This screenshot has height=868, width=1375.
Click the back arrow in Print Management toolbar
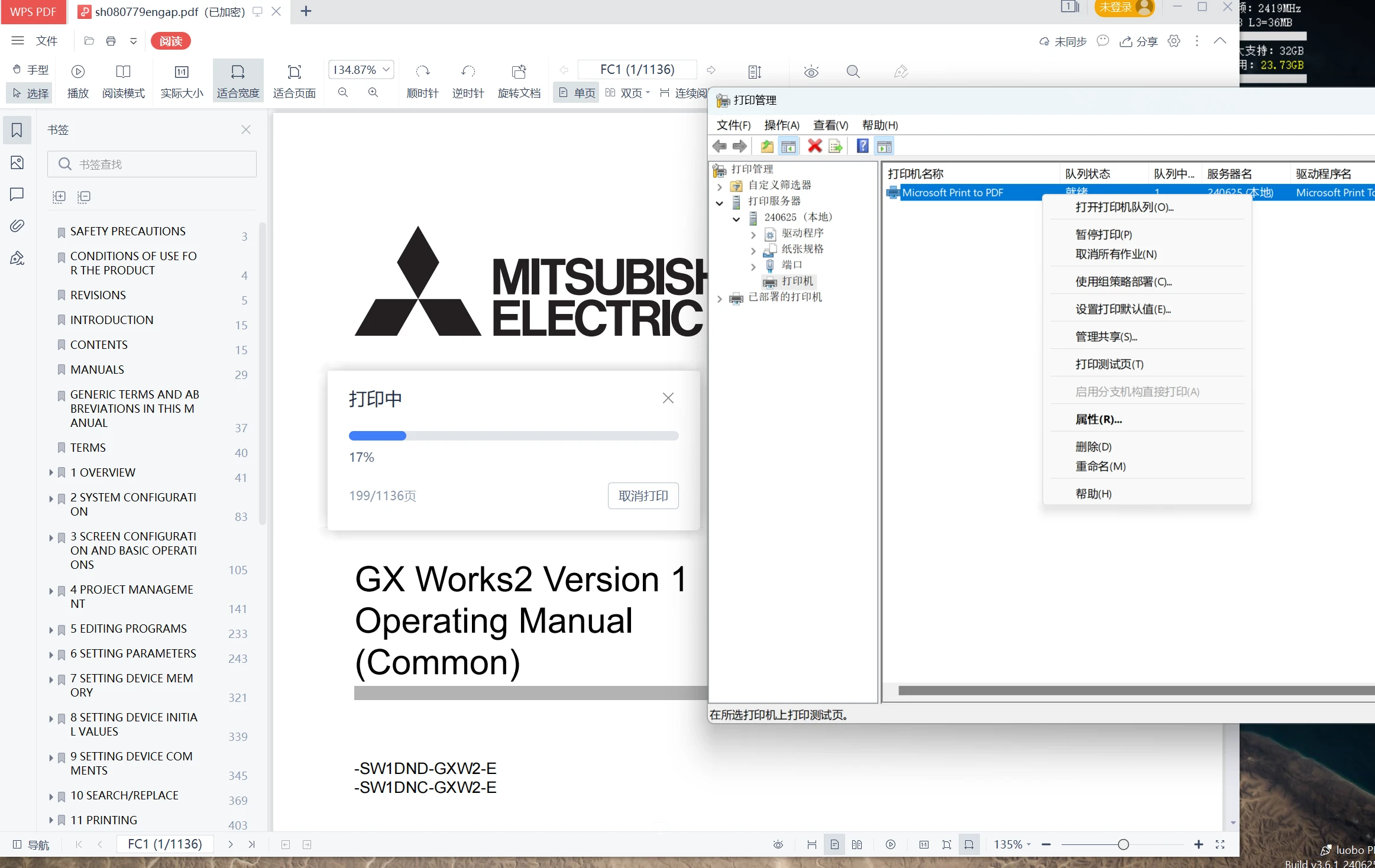click(x=720, y=146)
